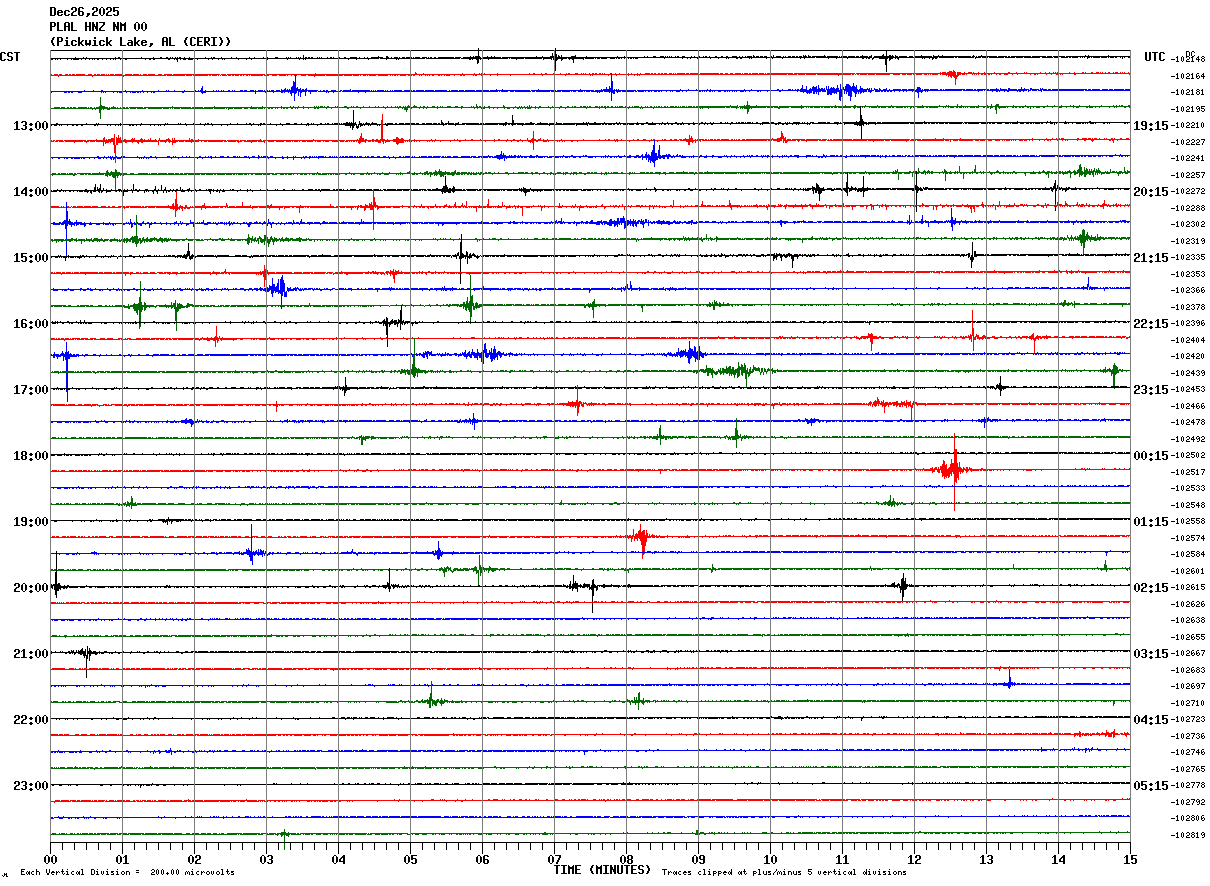
Task: Click the 'Traces clipped at plus/minus 5 vertical divisions' note
Action: [784, 873]
